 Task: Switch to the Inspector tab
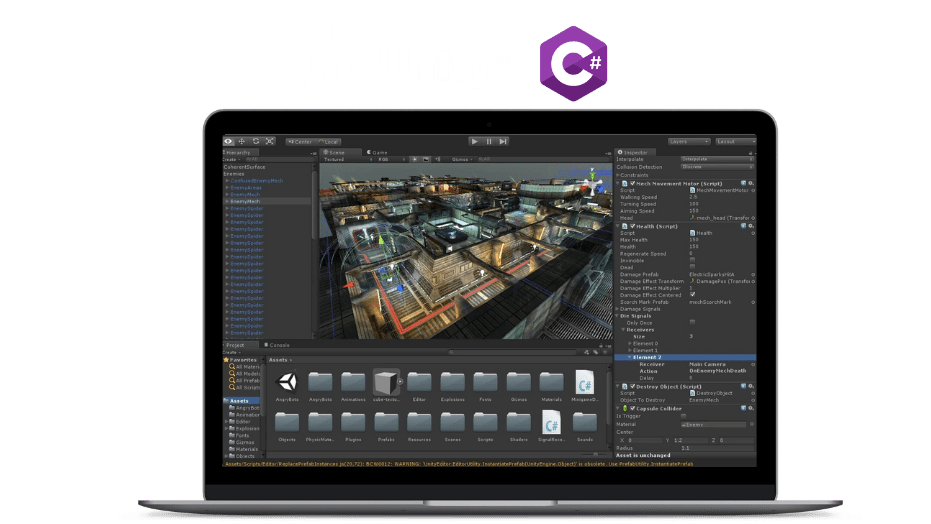(634, 153)
